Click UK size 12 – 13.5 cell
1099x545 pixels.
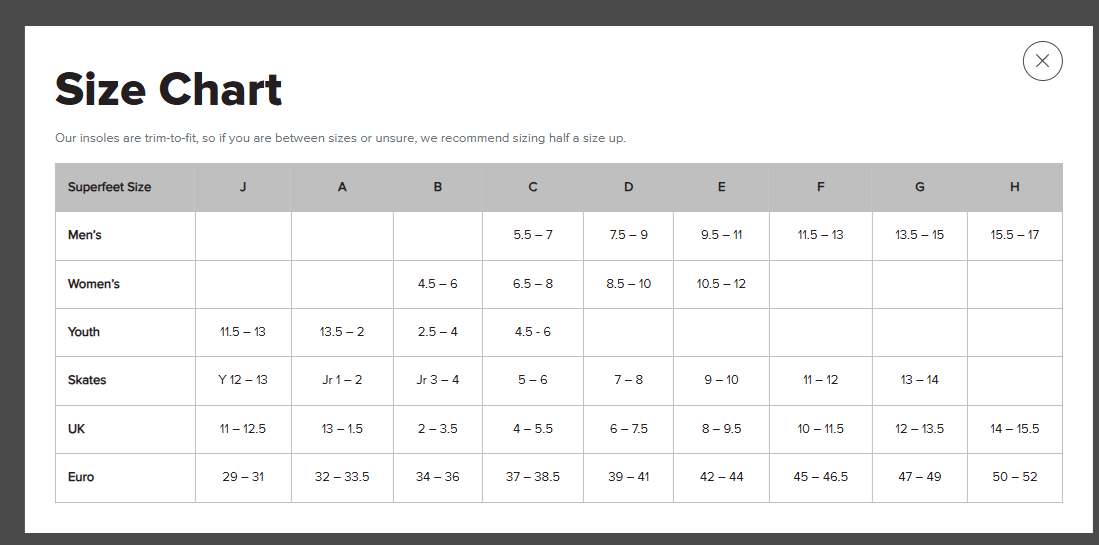click(920, 429)
